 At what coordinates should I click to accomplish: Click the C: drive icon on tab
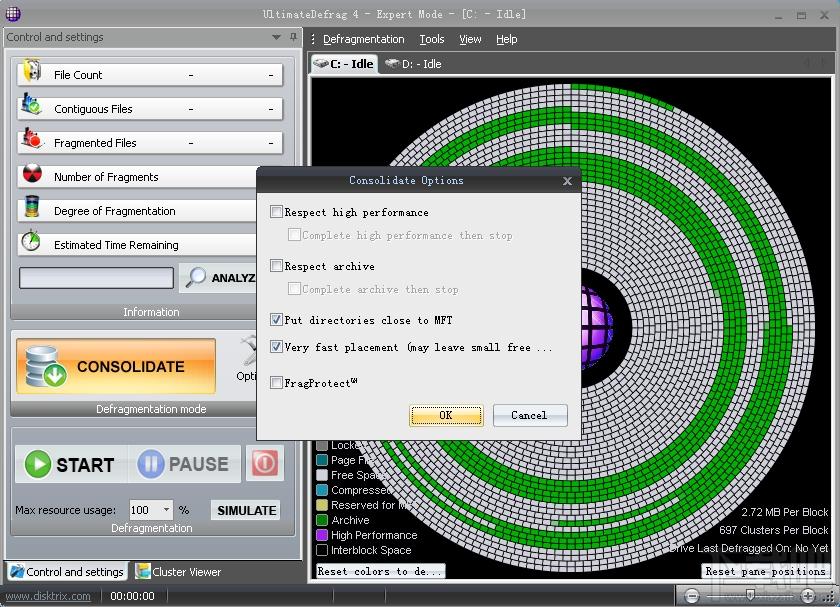(320, 63)
